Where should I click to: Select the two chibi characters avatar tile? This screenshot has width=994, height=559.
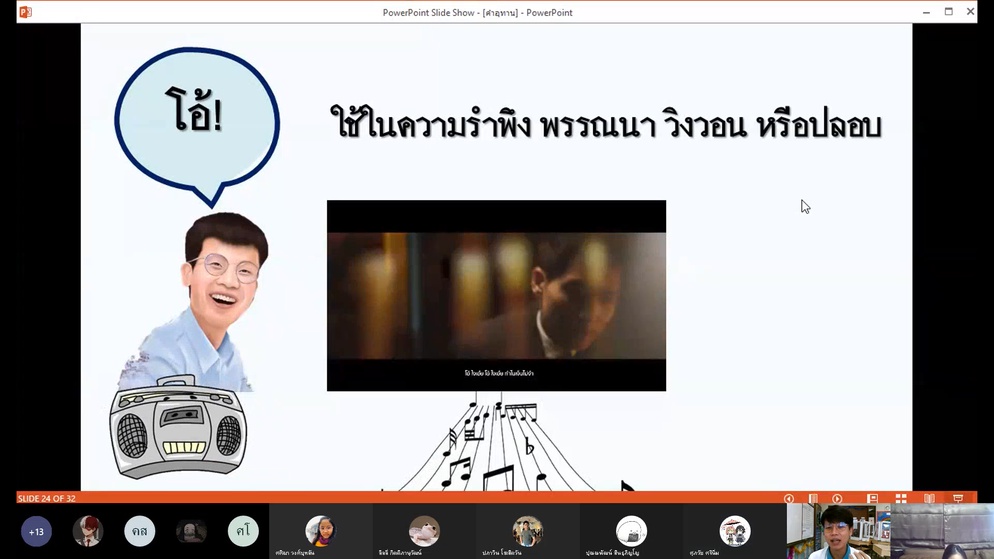click(735, 531)
